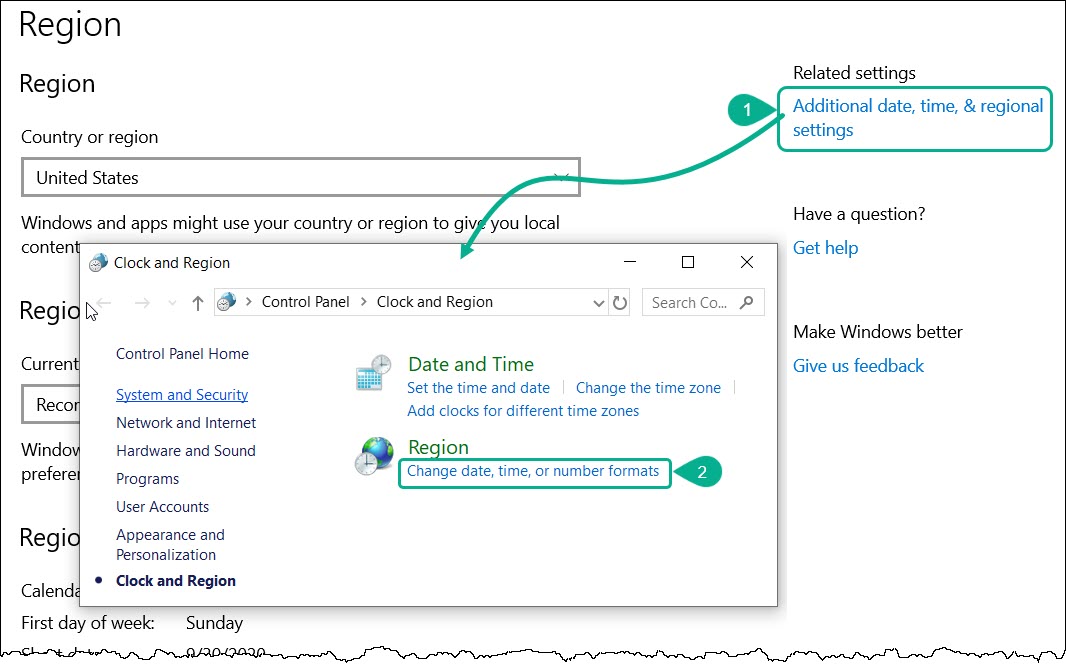
Task: Click Clock and Region in the breadcrumb
Action: (435, 302)
